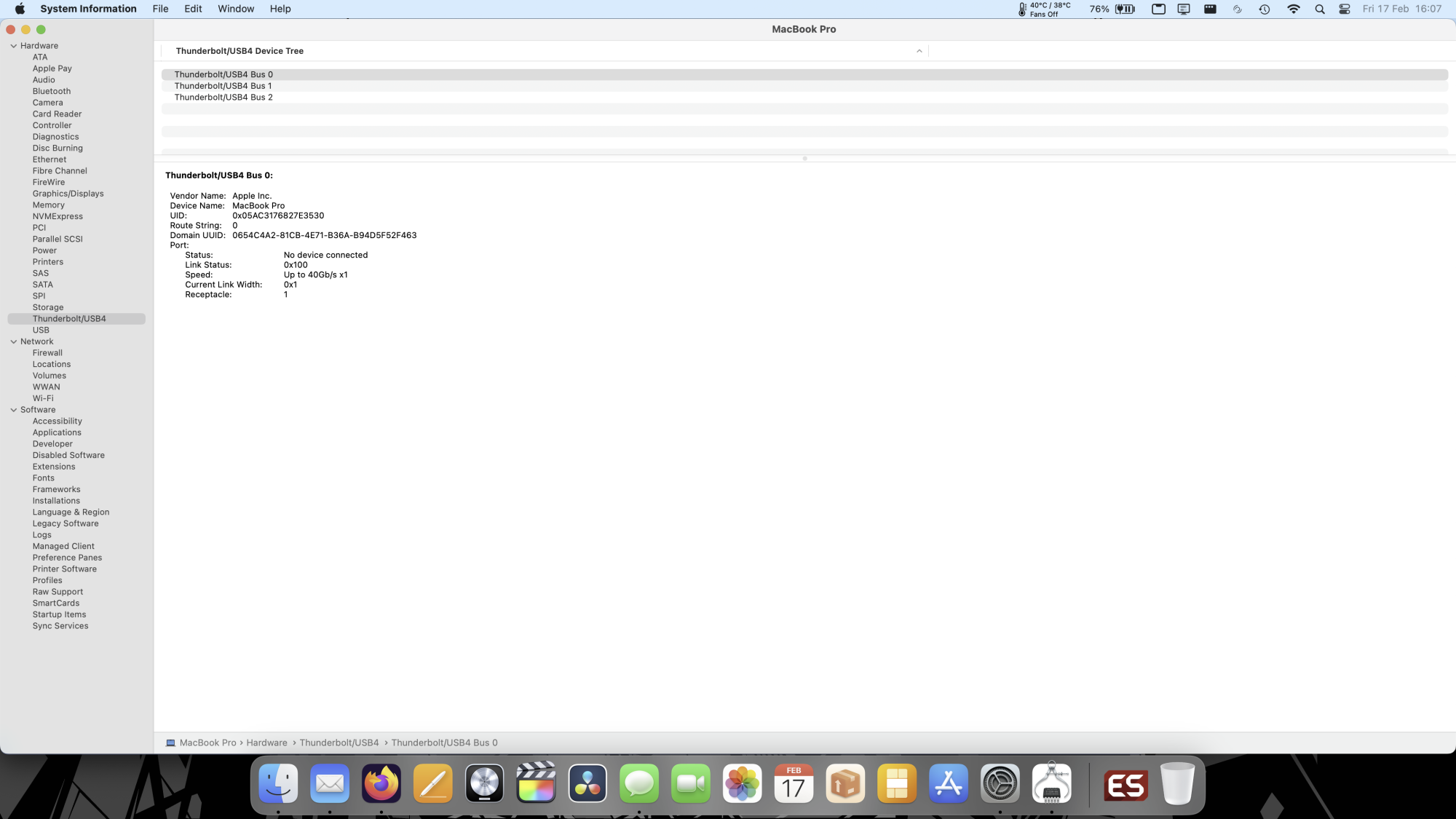Image resolution: width=1456 pixels, height=819 pixels.
Task: Open Firefox from the dock
Action: point(381,784)
